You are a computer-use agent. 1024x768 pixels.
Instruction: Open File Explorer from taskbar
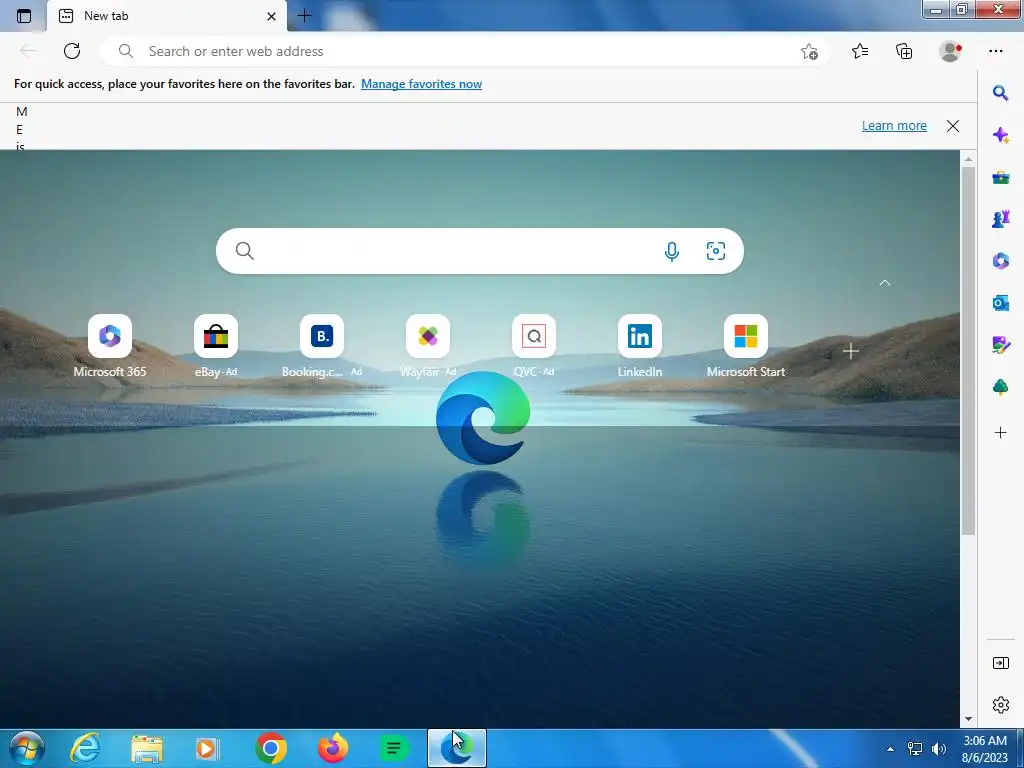coord(147,748)
